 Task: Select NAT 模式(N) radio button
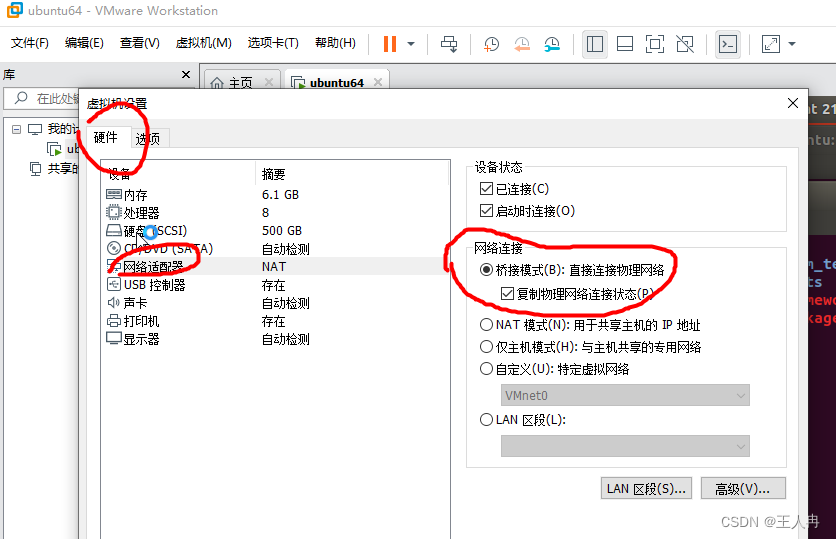point(486,325)
